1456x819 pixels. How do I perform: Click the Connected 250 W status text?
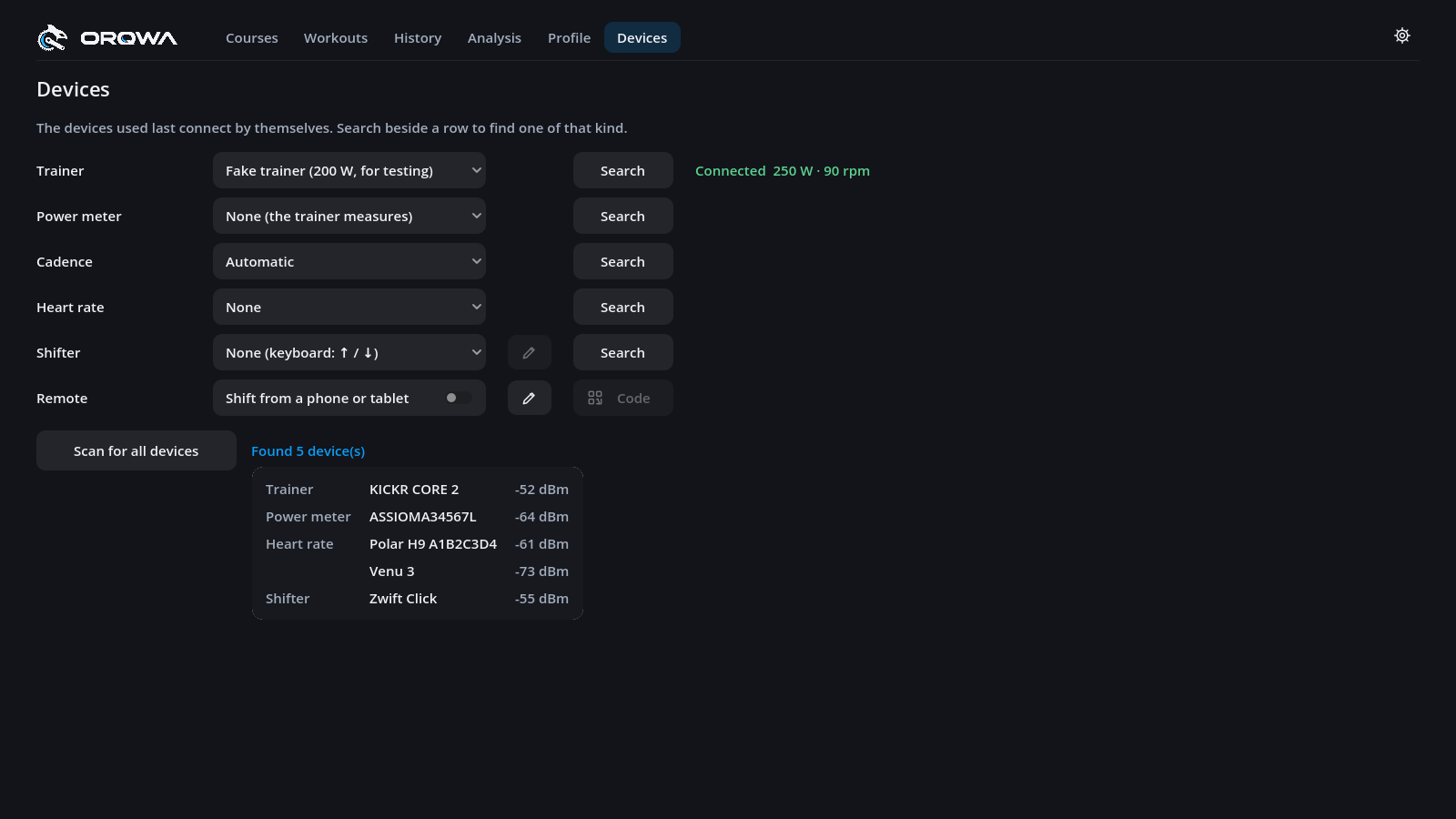[783, 171]
